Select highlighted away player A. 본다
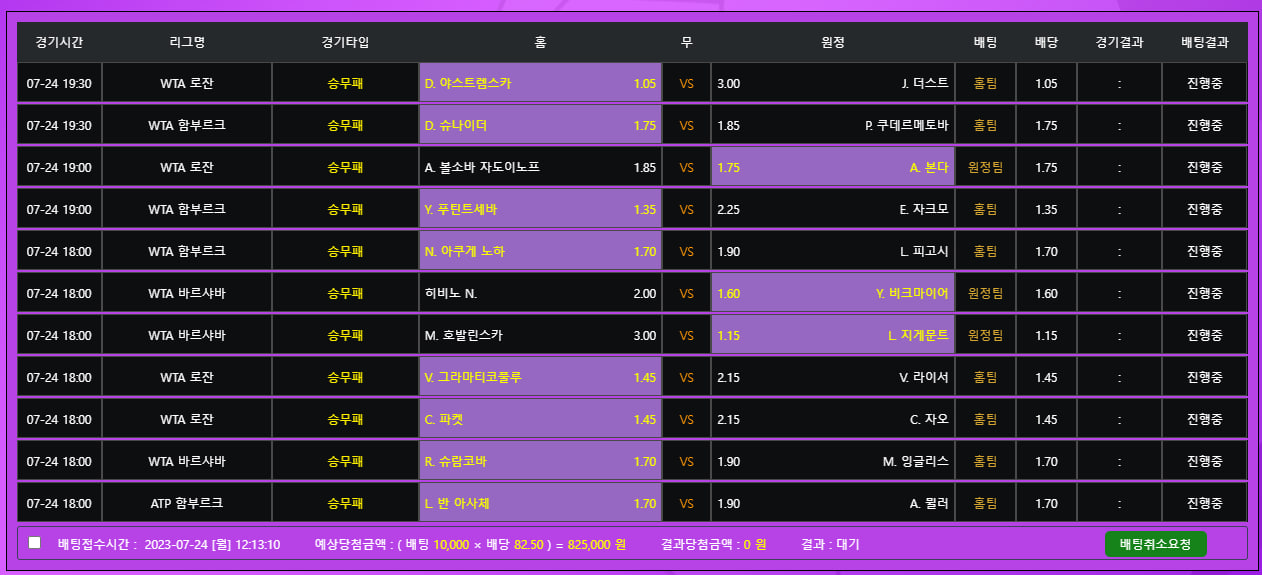The height and width of the screenshot is (575, 1262). pyautogui.click(x=833, y=168)
